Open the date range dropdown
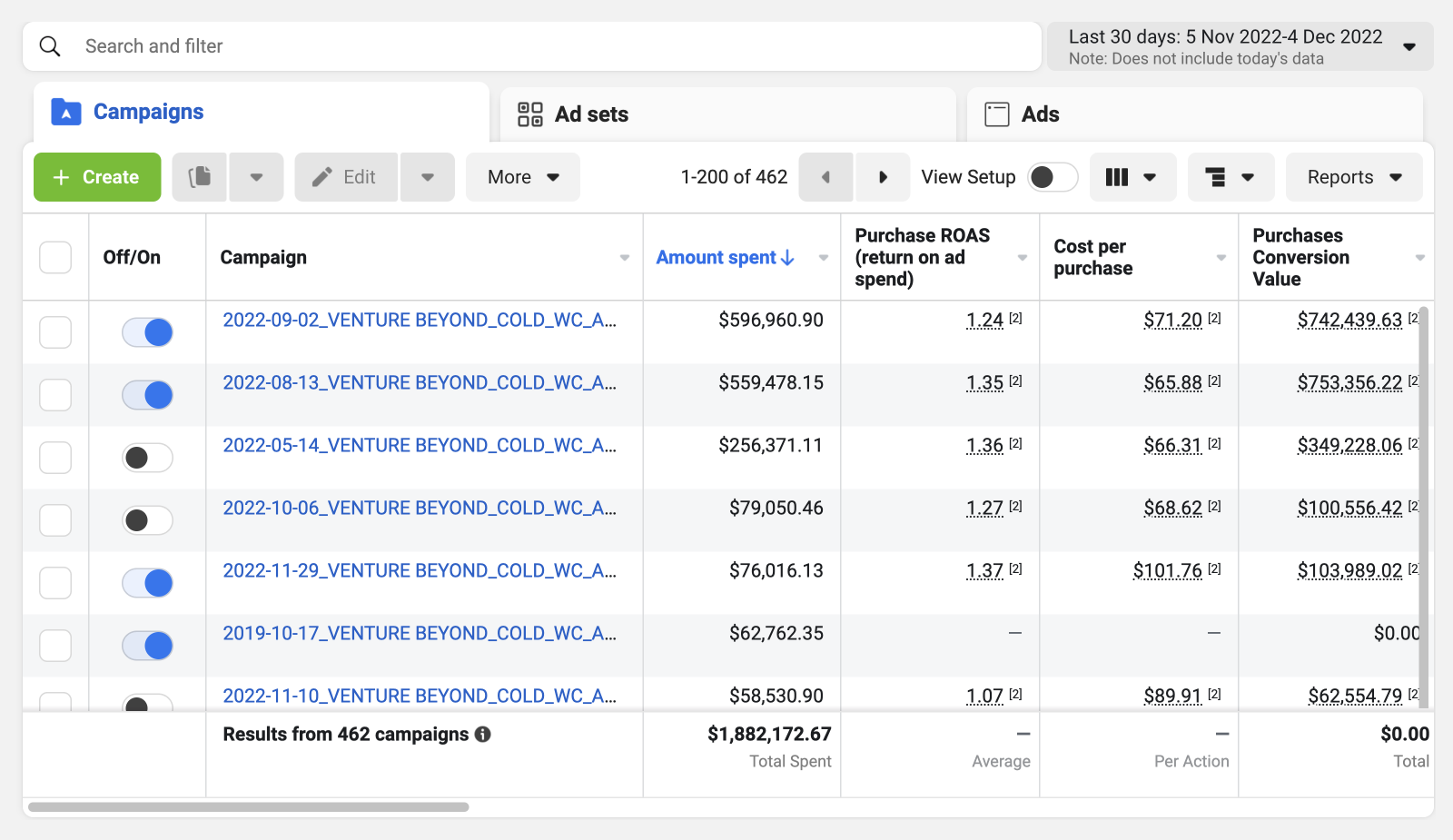This screenshot has width=1453, height=840. click(x=1240, y=46)
